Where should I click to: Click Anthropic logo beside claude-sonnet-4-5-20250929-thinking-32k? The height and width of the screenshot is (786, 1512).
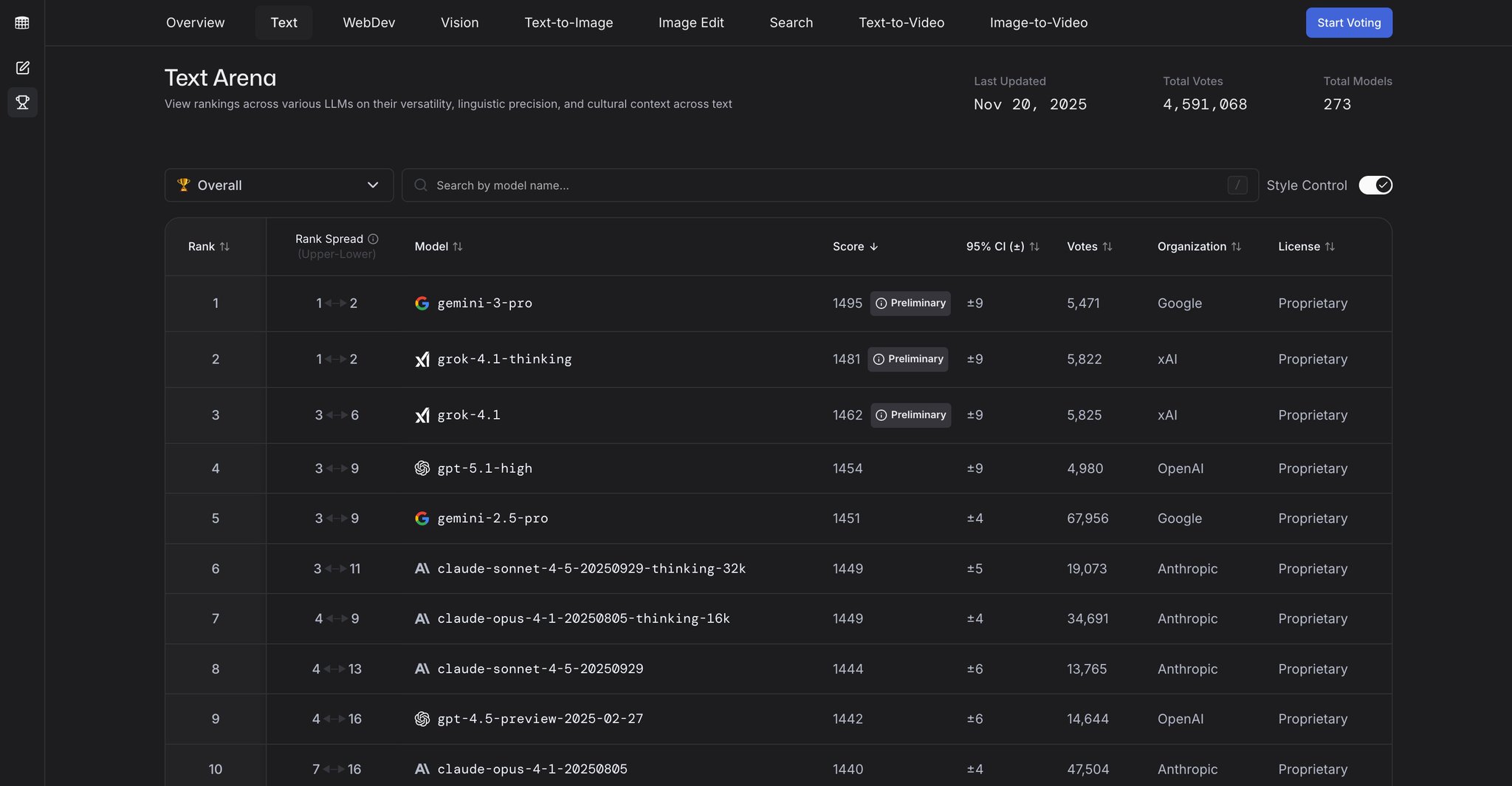tap(422, 569)
